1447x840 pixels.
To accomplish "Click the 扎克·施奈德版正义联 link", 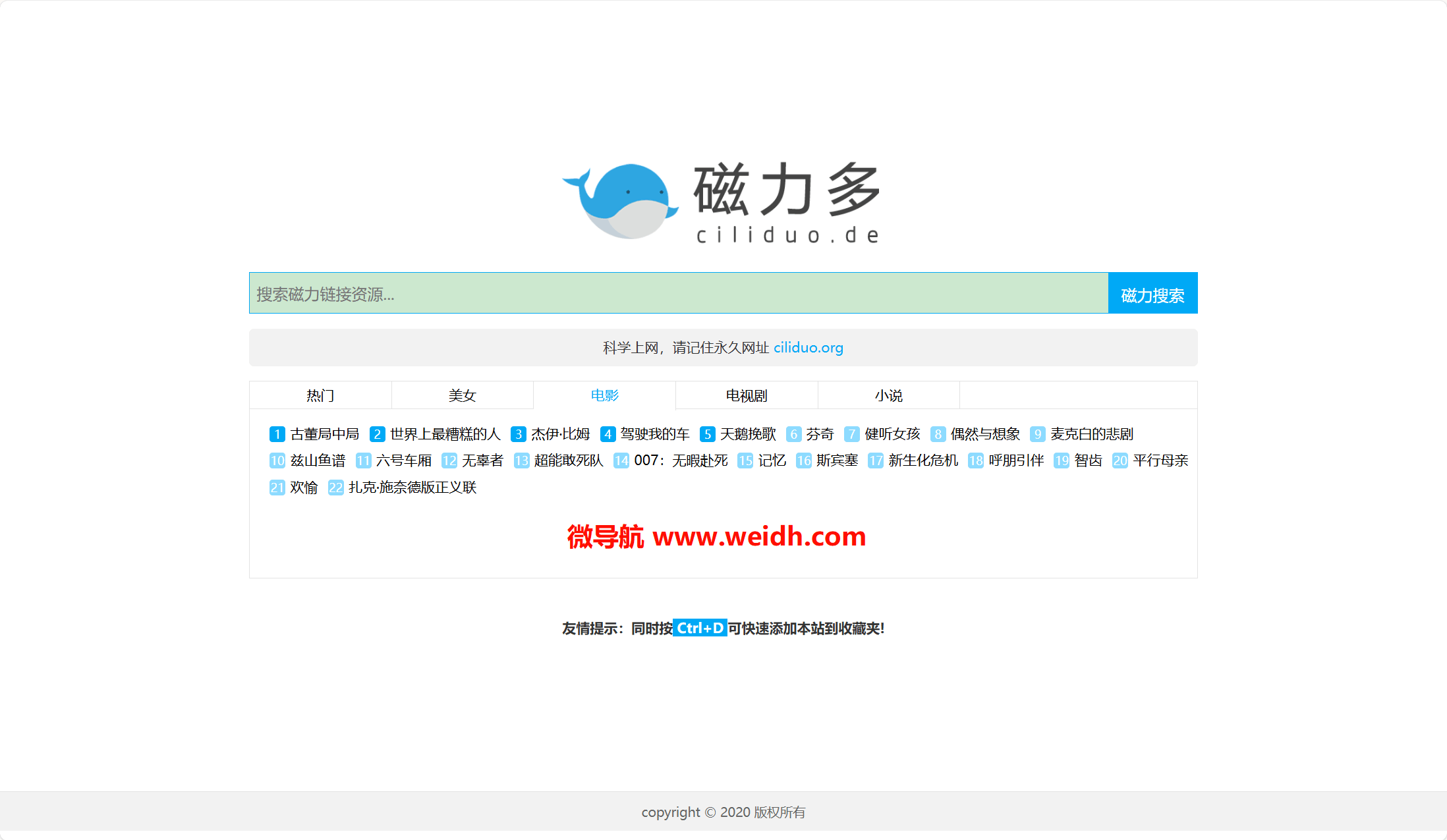I will tap(412, 488).
